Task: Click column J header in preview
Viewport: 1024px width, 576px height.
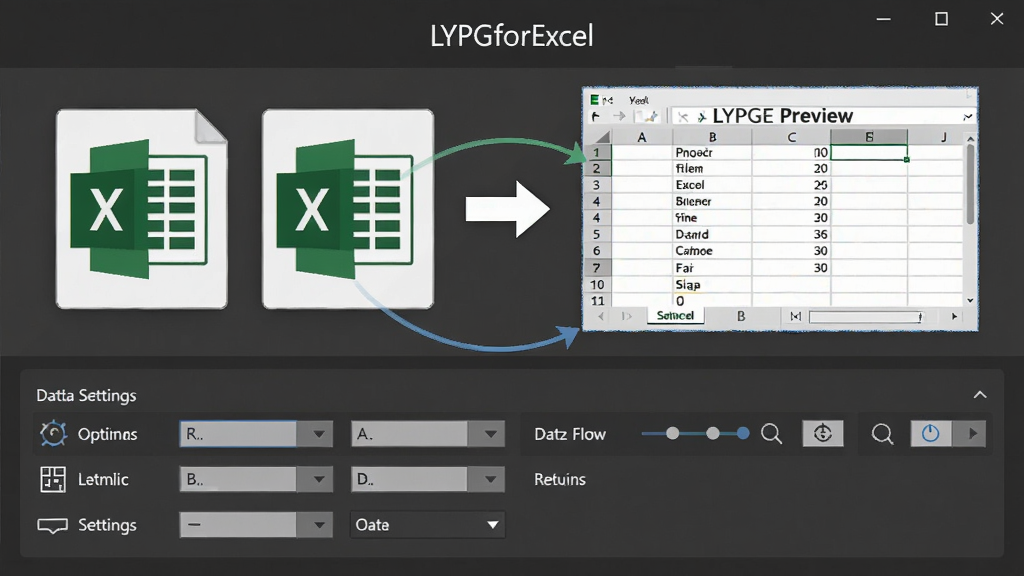Action: [x=943, y=137]
